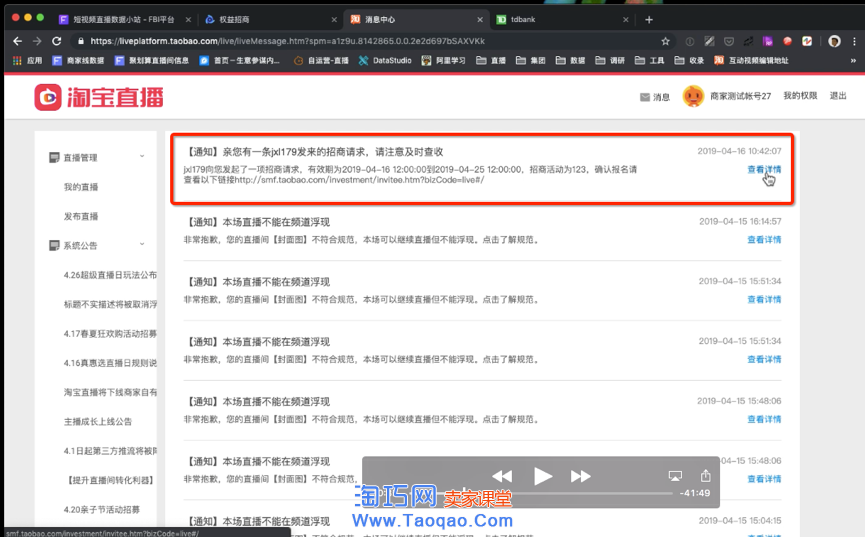Open the 调研 bookmark folder
Screen dimensions: 865x537
point(610,60)
